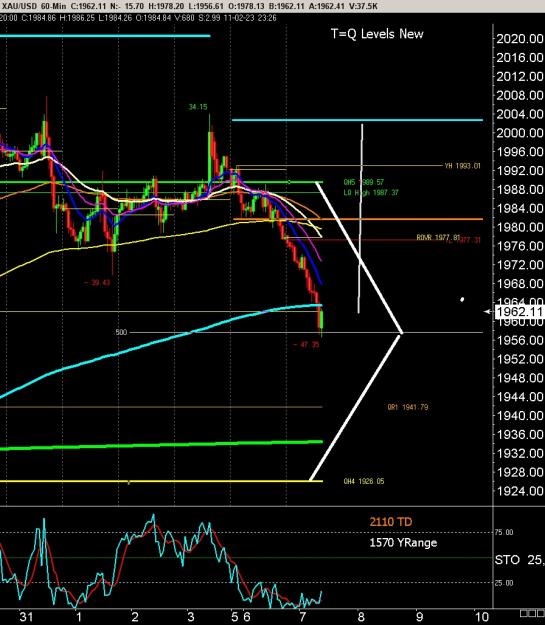This screenshot has height=625, width=545.
Task: Click the 75.00 stochastic level label
Action: pyautogui.click(x=504, y=532)
